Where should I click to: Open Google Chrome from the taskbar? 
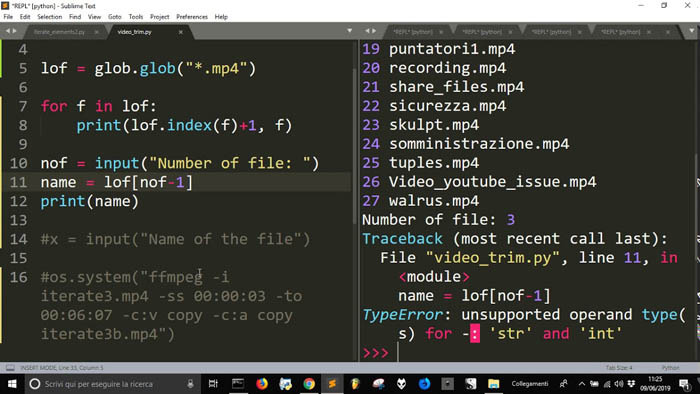point(309,384)
